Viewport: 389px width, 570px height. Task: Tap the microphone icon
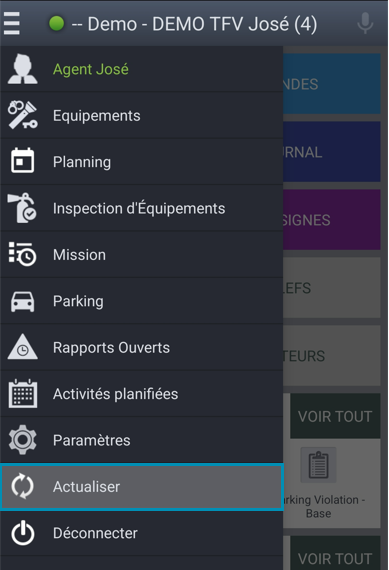[x=365, y=23]
